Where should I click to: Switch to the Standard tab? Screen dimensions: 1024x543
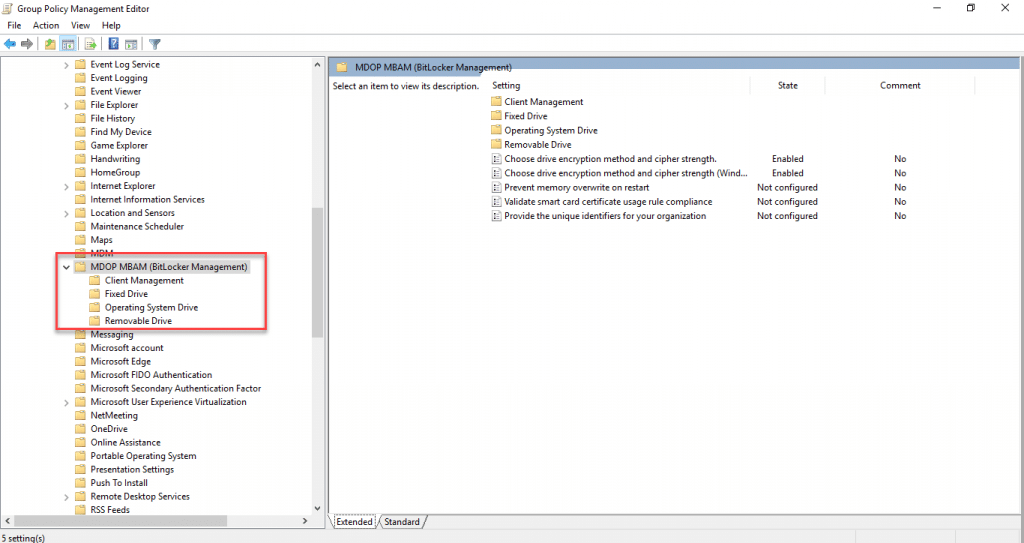click(402, 522)
